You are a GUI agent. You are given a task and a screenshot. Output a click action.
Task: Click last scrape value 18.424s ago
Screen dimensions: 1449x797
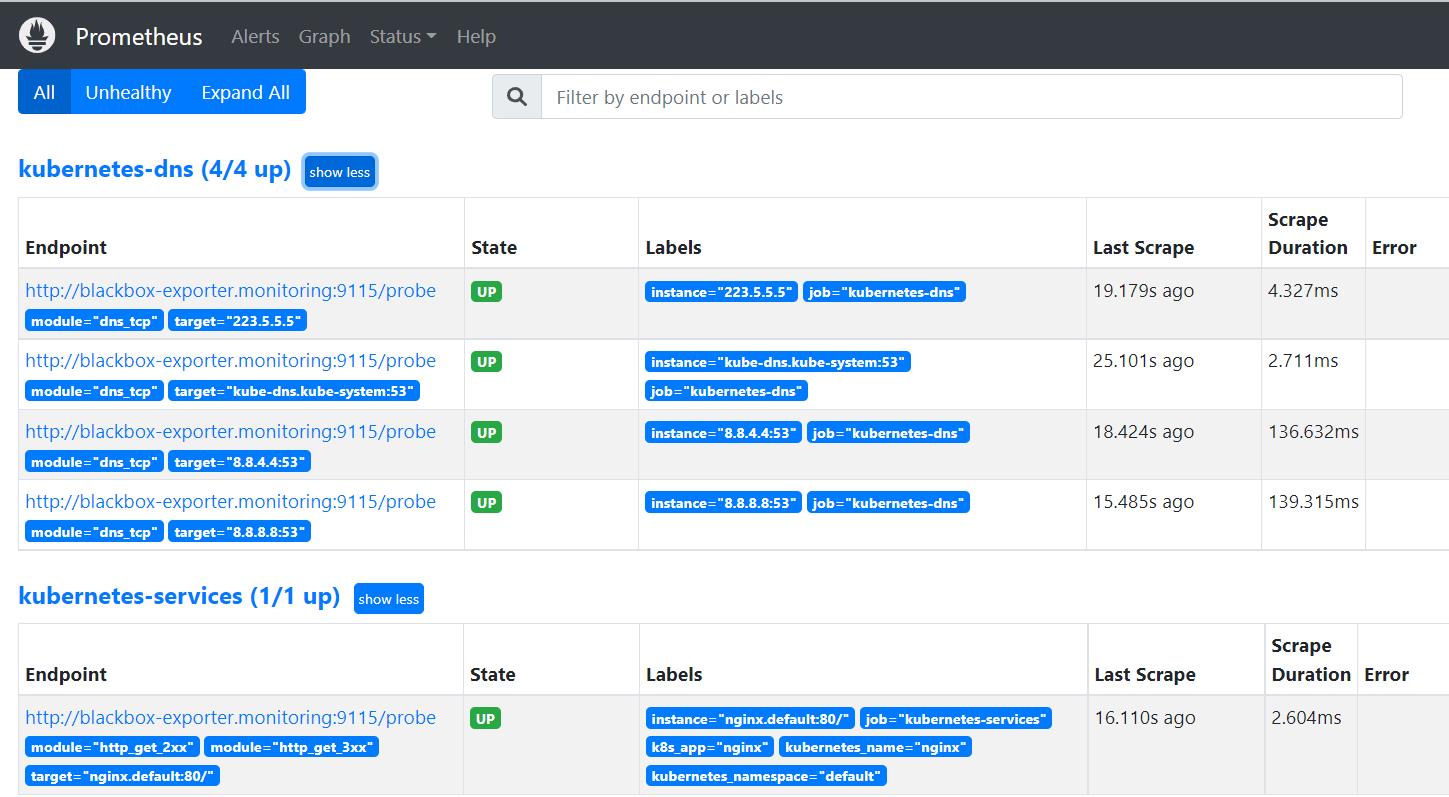[x=1143, y=432]
